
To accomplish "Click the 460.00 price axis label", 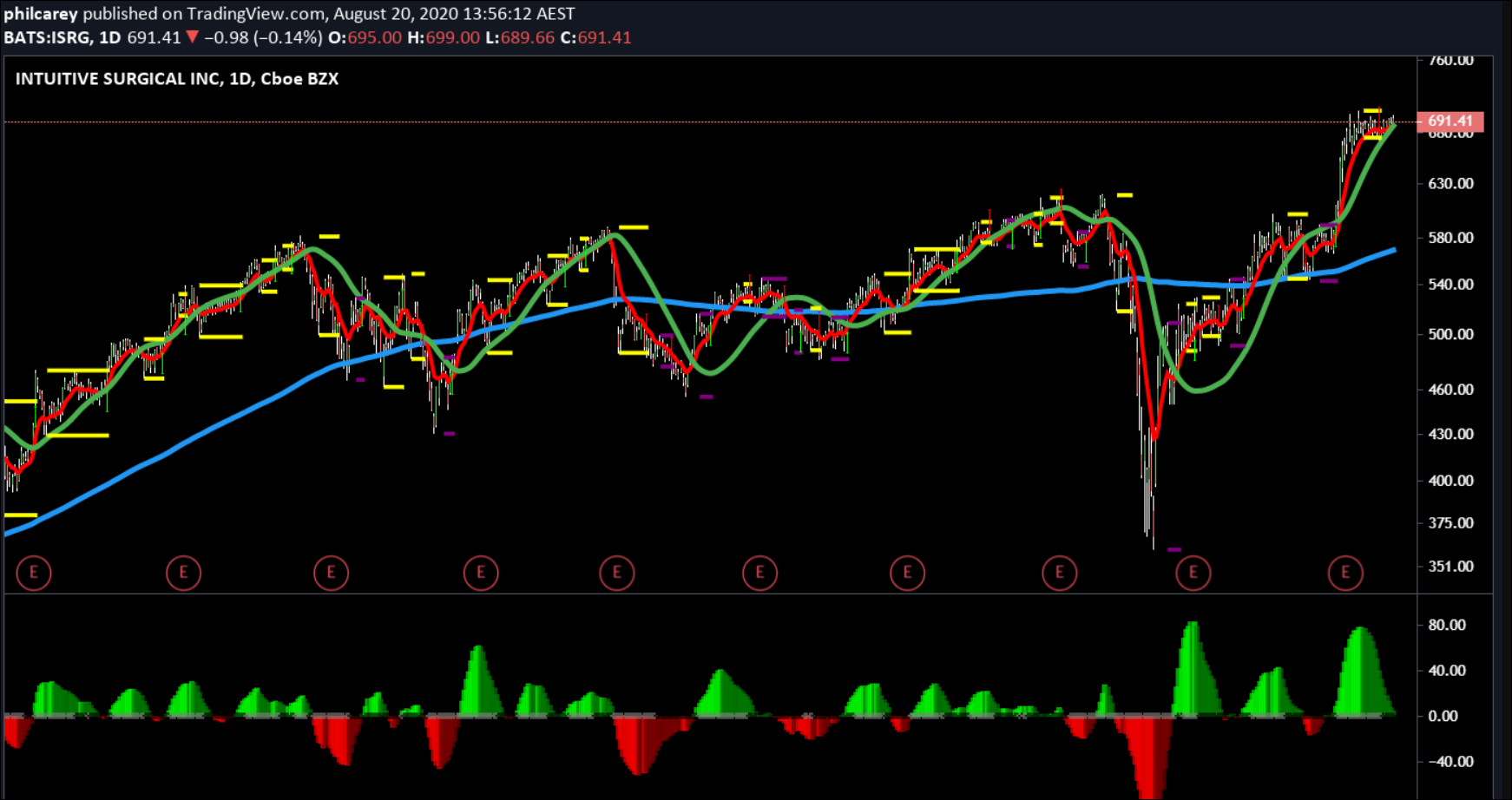I will [x=1451, y=389].
